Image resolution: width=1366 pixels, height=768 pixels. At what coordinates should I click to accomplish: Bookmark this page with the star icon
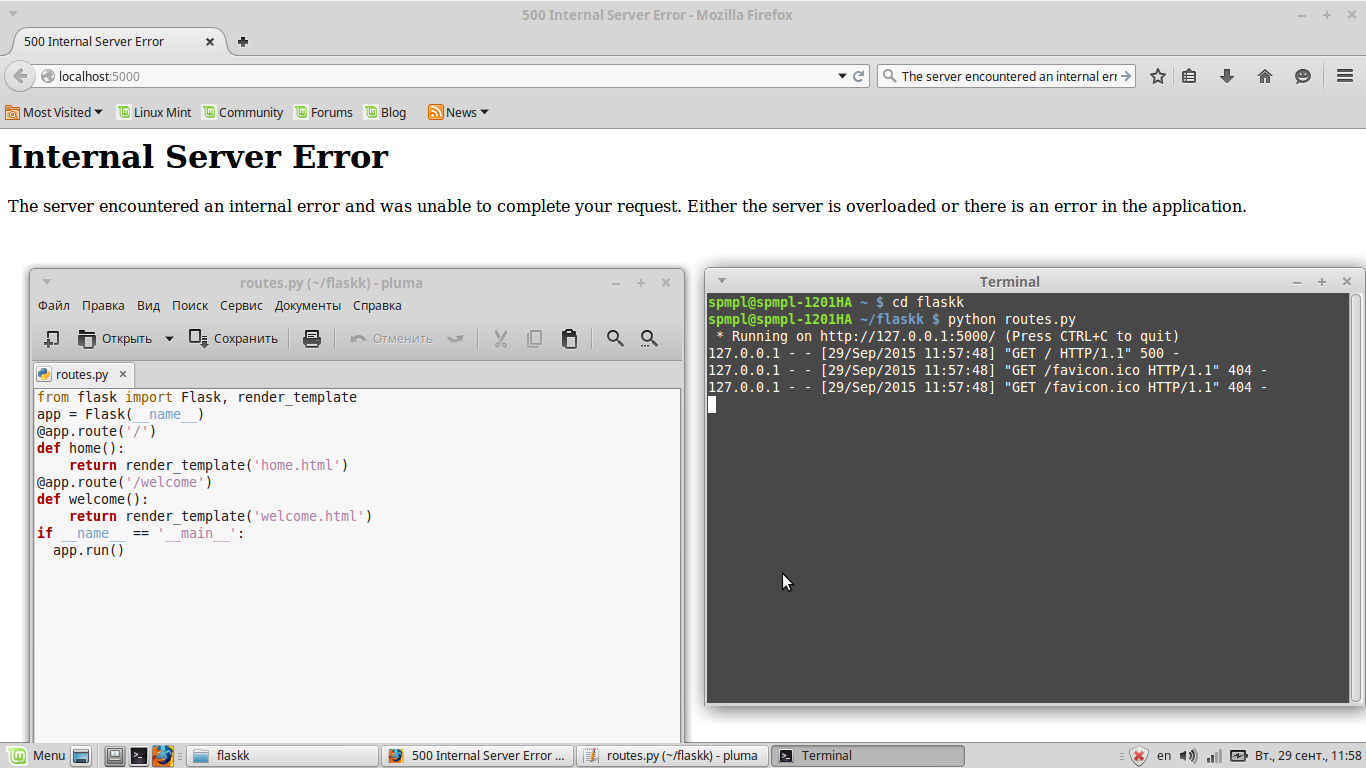[1158, 76]
